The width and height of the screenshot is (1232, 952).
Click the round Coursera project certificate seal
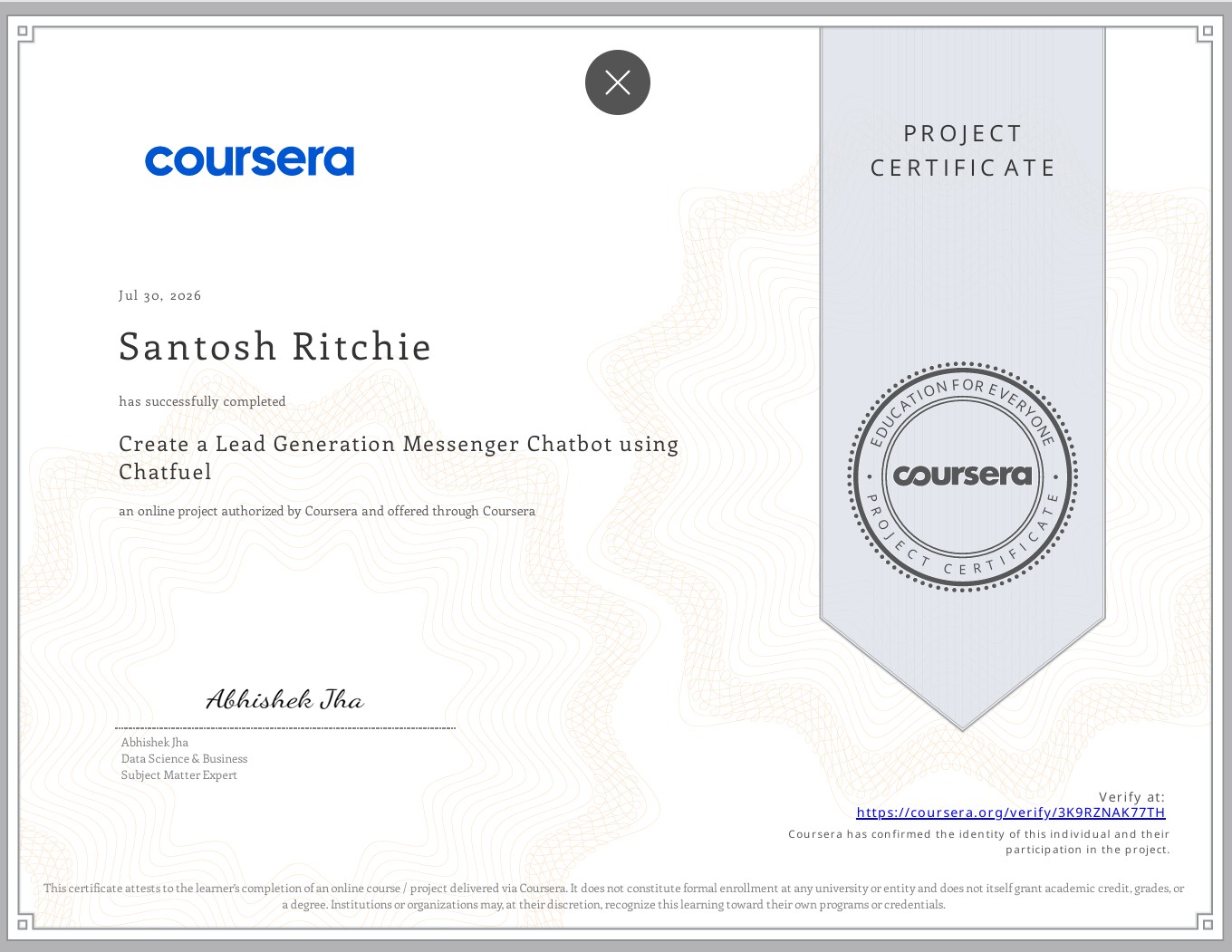pos(962,476)
